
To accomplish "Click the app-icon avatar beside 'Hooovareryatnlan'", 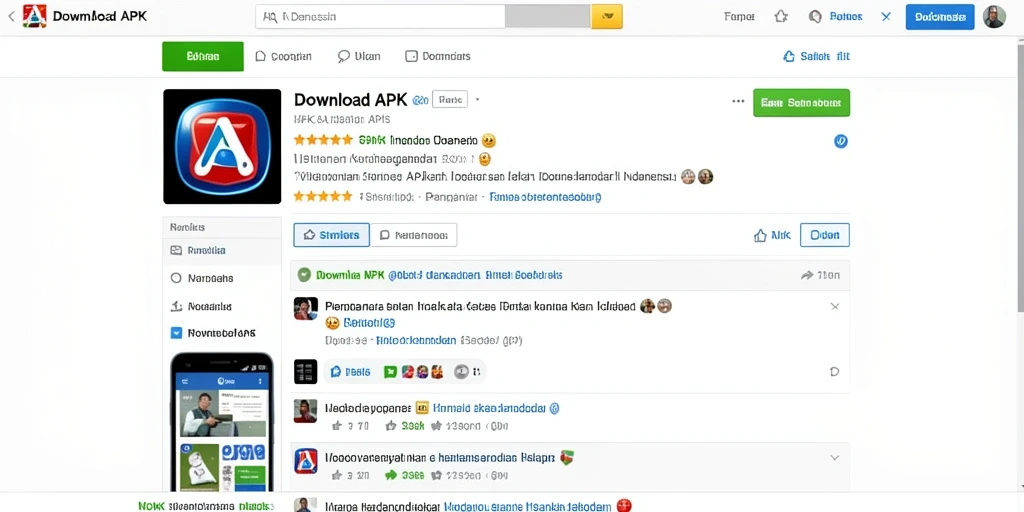I will [x=306, y=460].
